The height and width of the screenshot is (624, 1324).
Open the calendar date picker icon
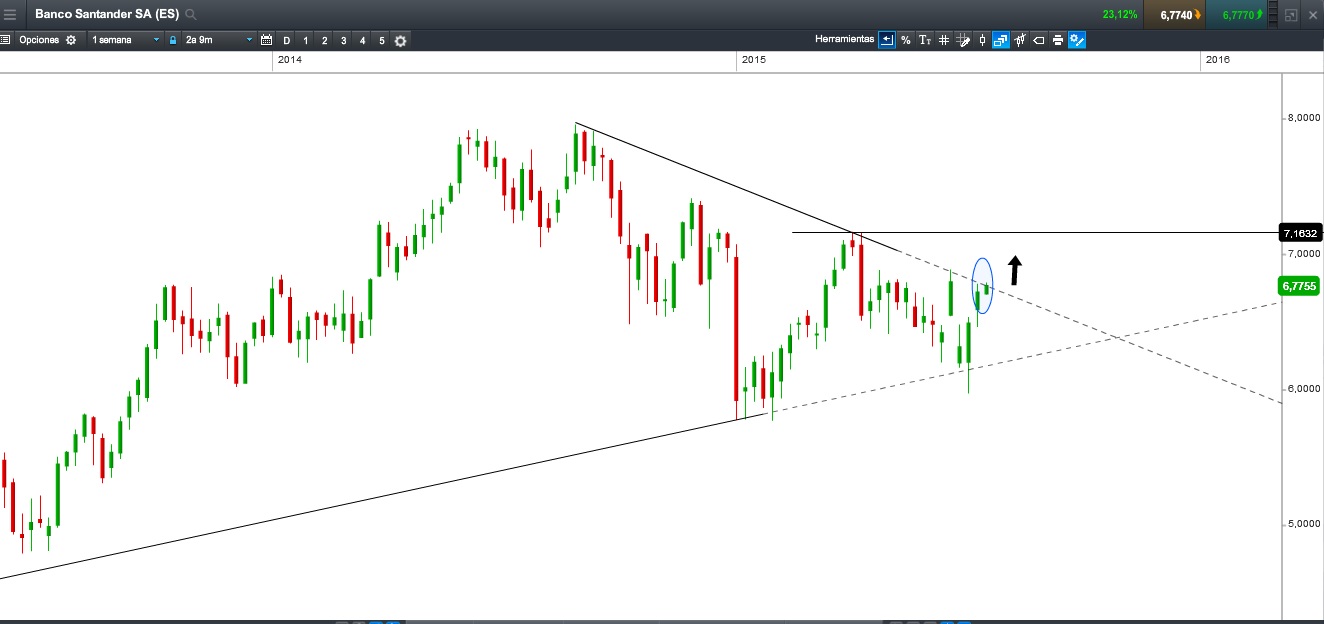click(266, 40)
